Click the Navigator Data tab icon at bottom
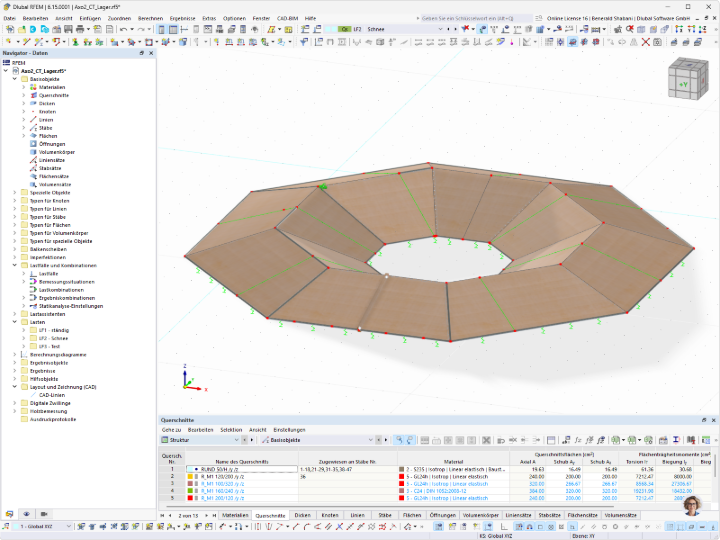The height and width of the screenshot is (540, 720). click(9, 514)
